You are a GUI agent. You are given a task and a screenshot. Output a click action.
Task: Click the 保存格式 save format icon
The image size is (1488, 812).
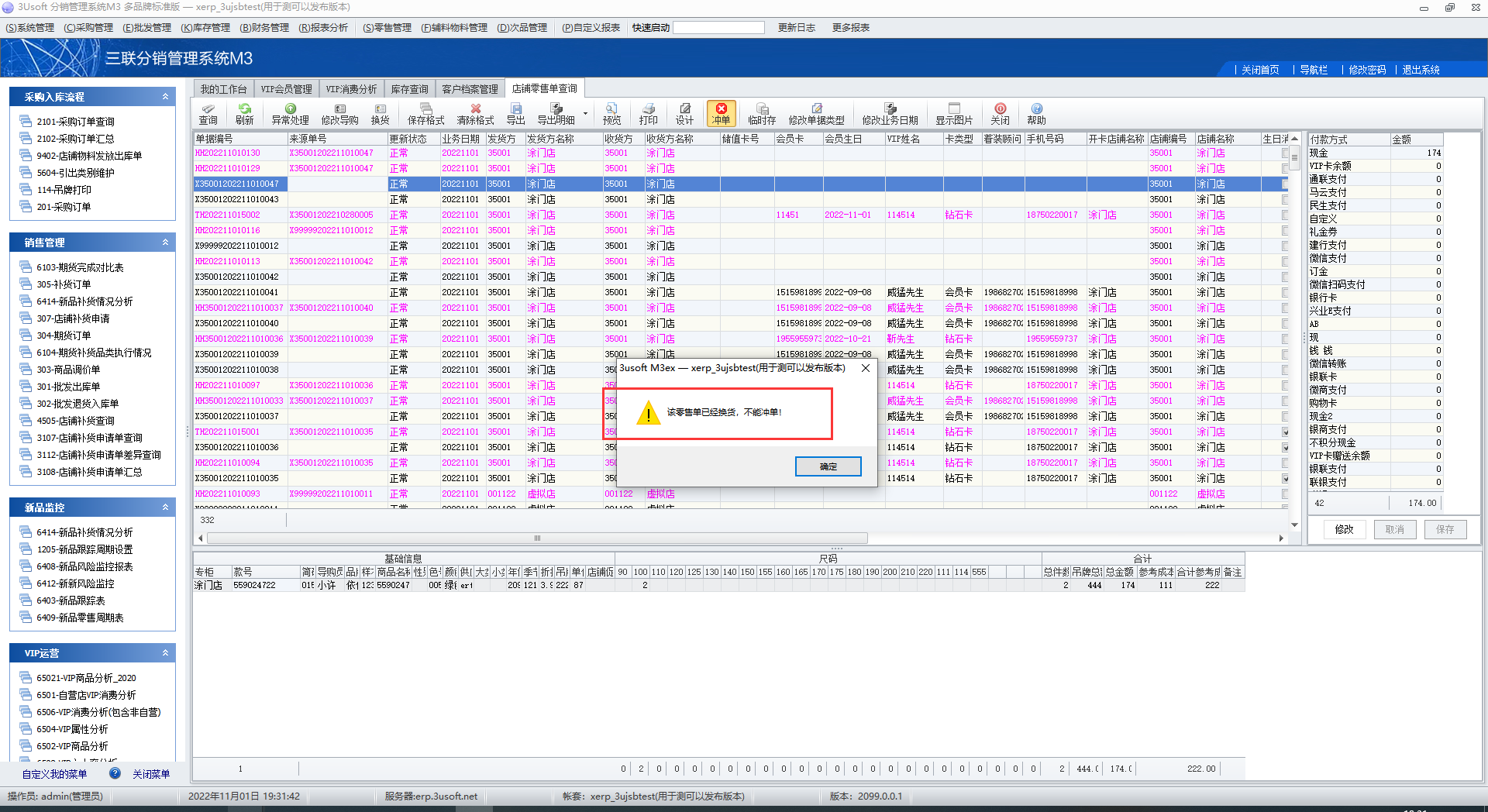tap(426, 114)
